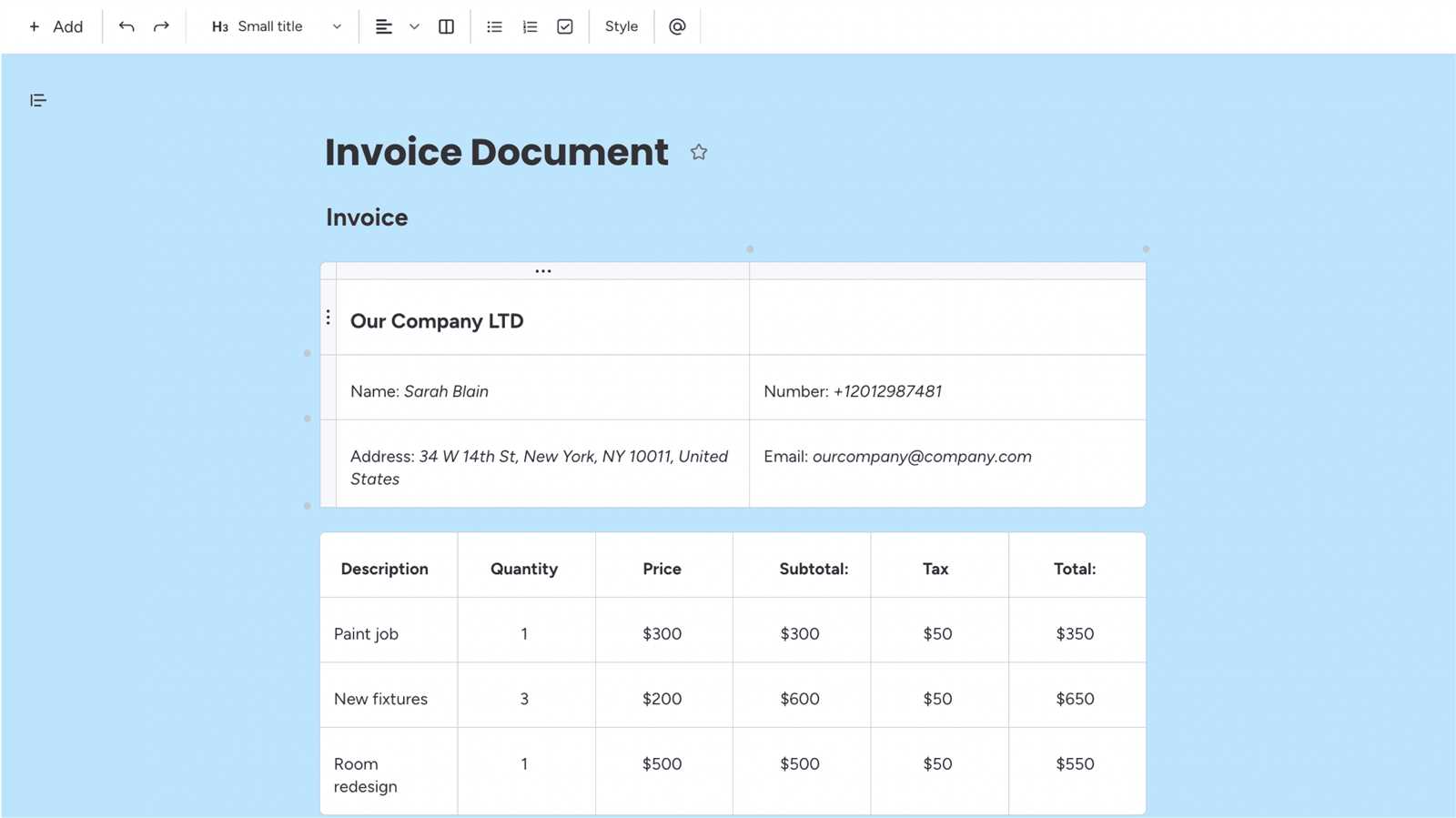Click the New fixtures cell

(x=389, y=695)
